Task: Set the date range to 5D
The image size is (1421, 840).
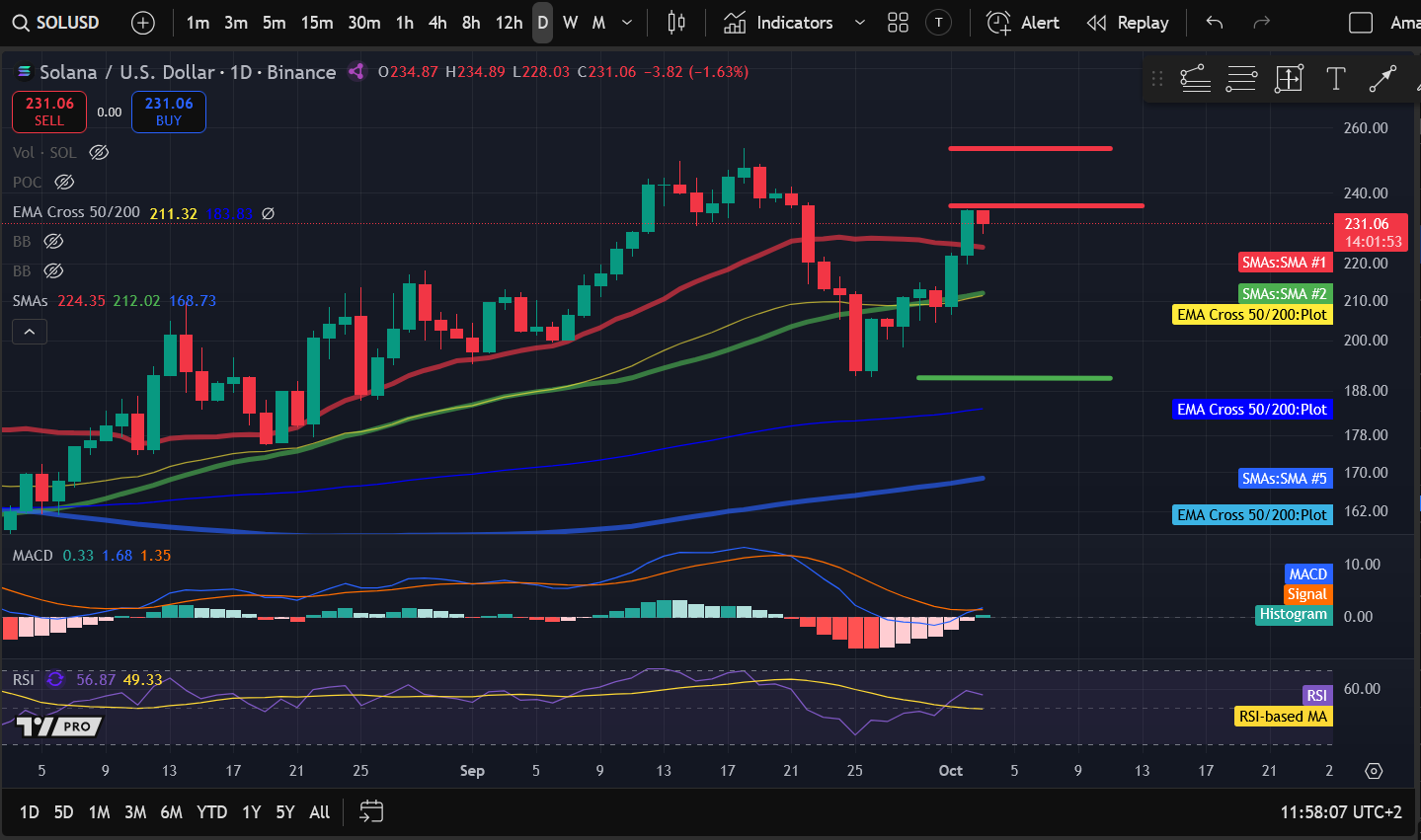Action: click(63, 812)
